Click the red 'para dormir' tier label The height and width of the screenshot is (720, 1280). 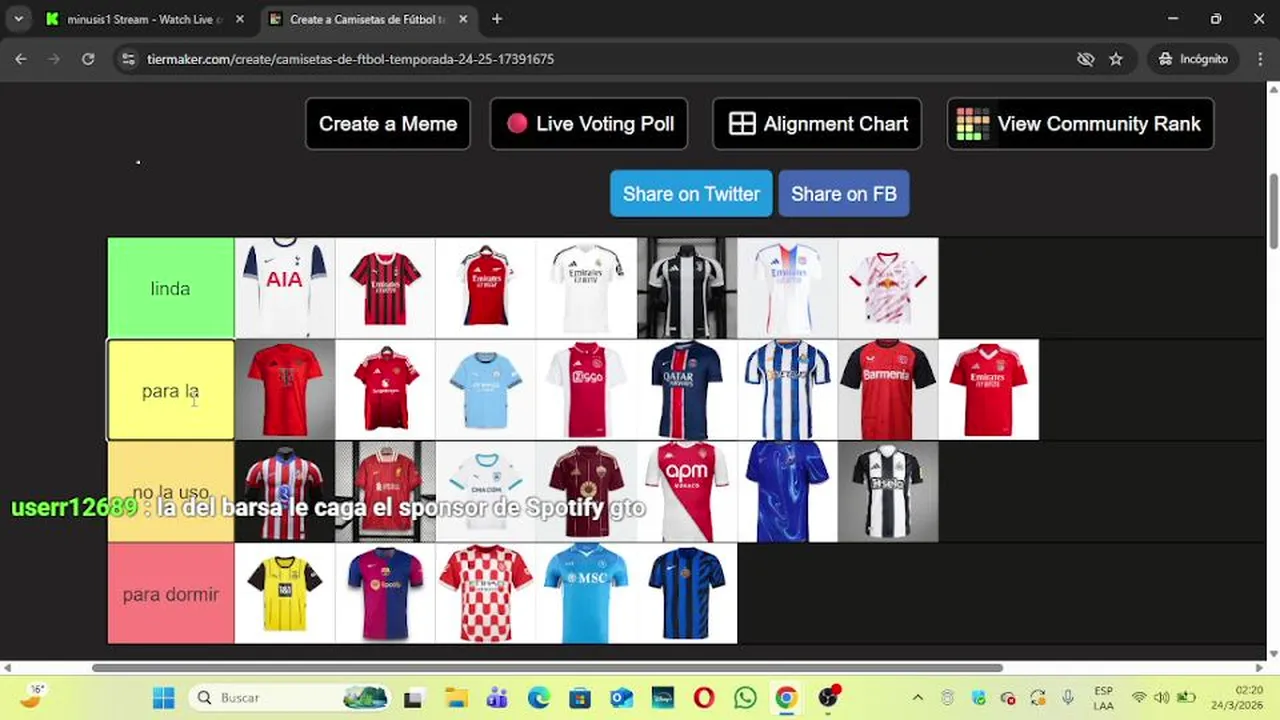click(x=170, y=594)
